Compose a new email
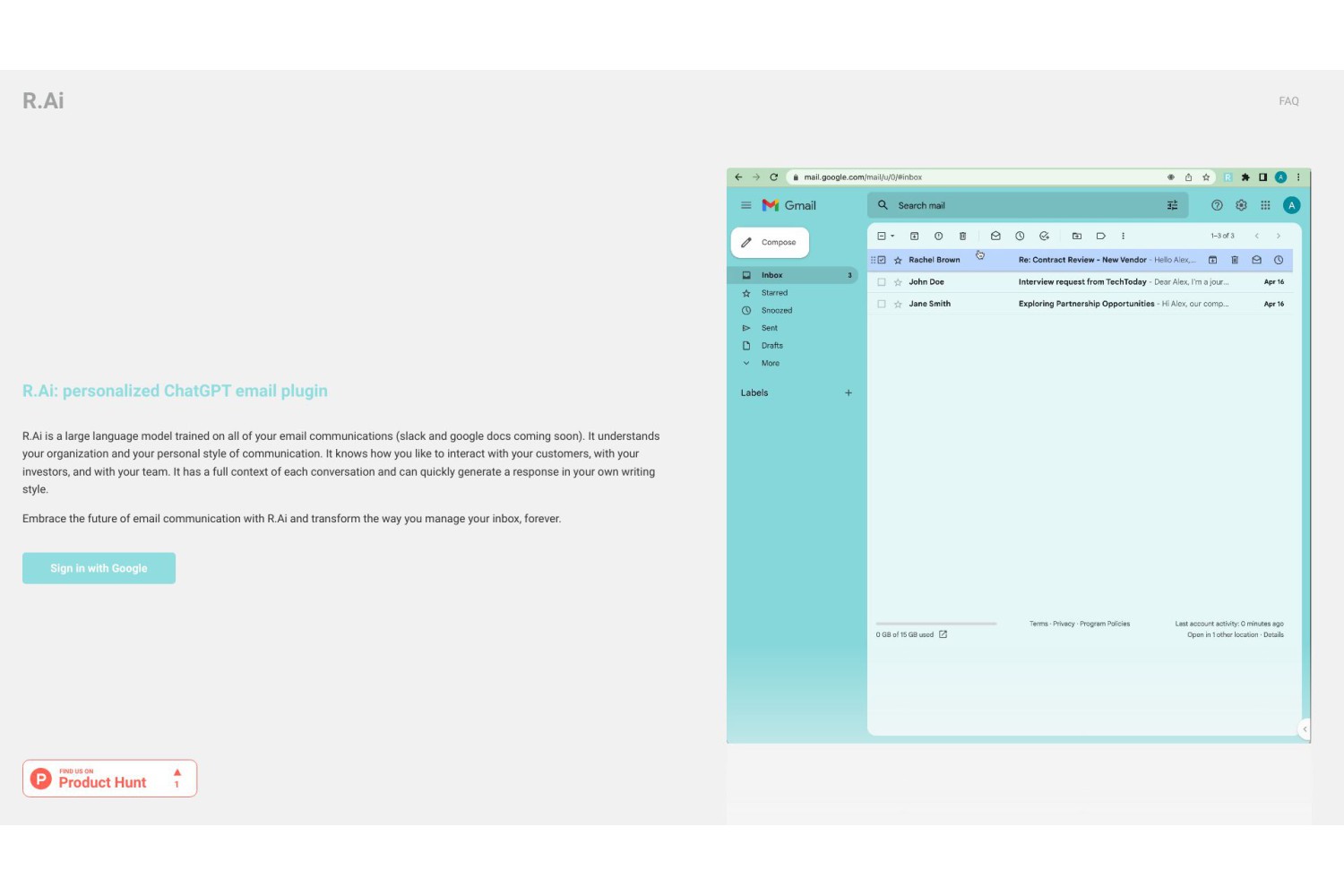This screenshot has height=896, width=1344. coord(770,242)
